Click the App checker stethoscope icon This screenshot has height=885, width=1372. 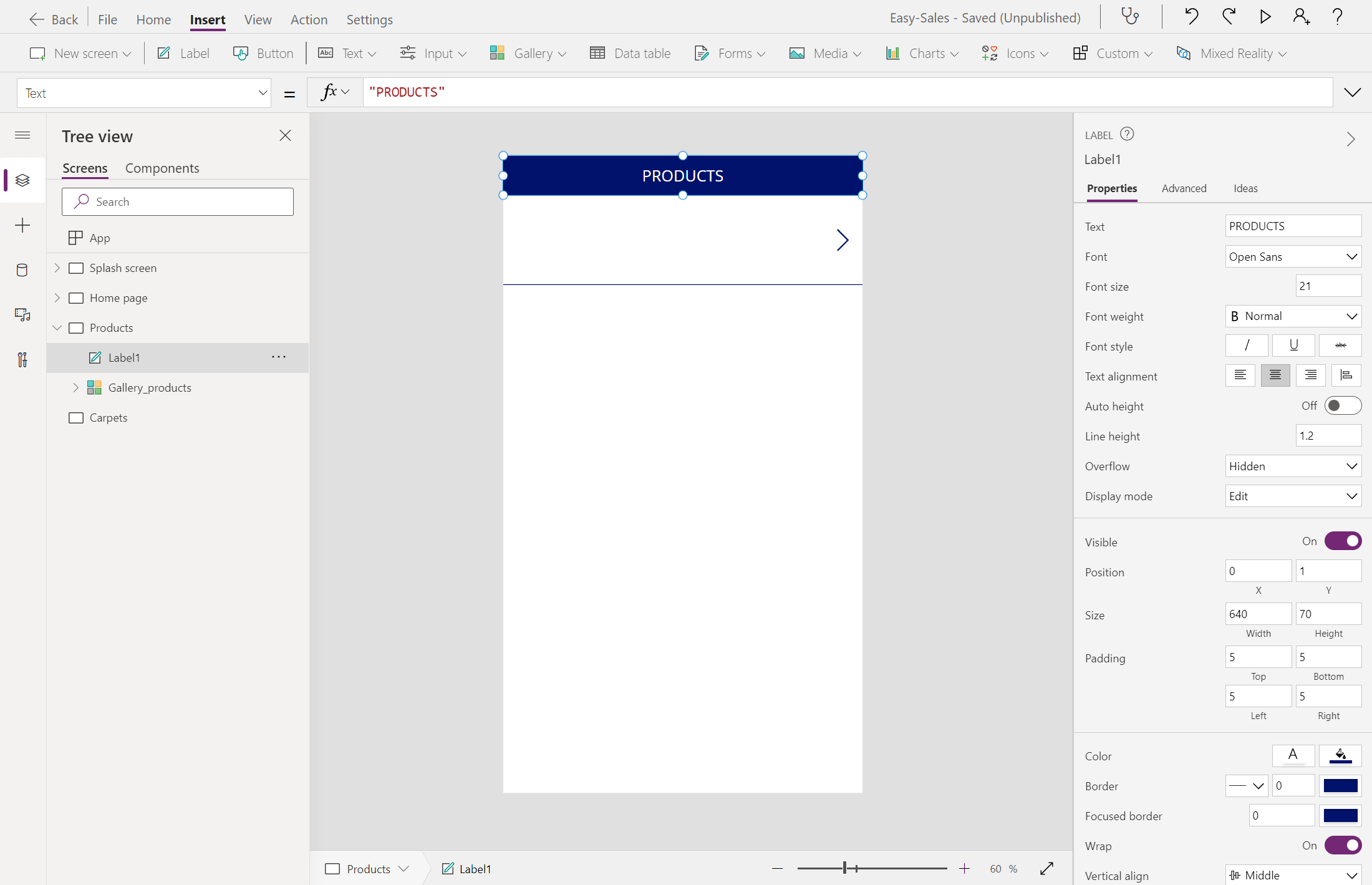pyautogui.click(x=1130, y=17)
